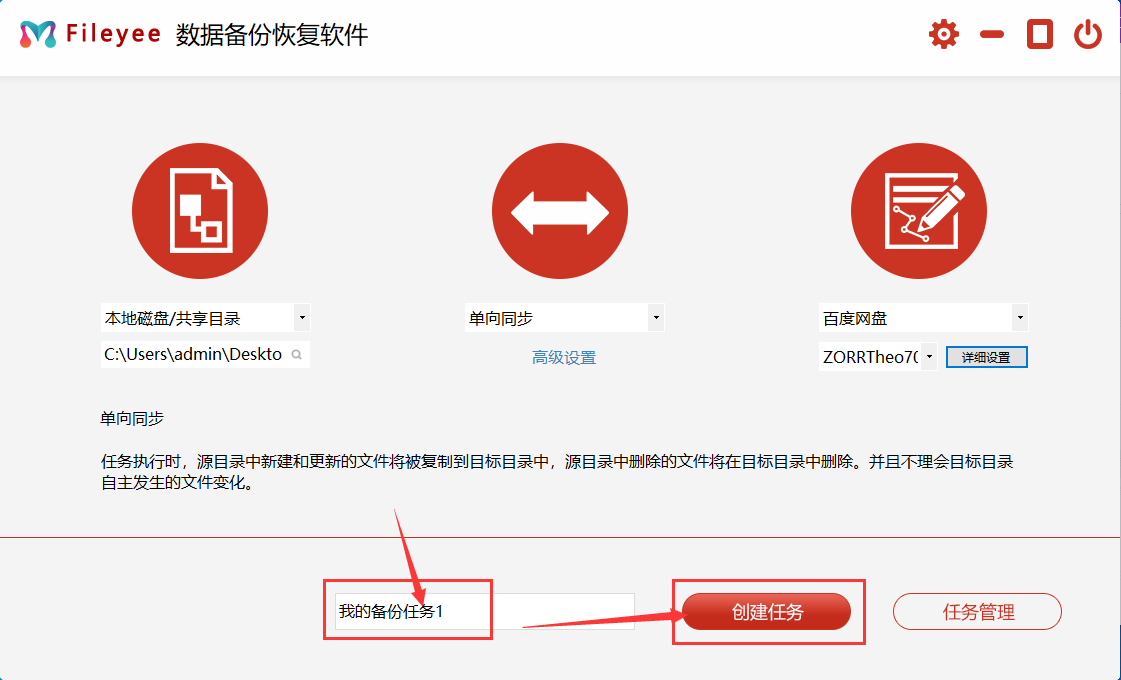The width and height of the screenshot is (1121, 680).
Task: Click the double-arrow sync direction icon
Action: click(x=560, y=211)
